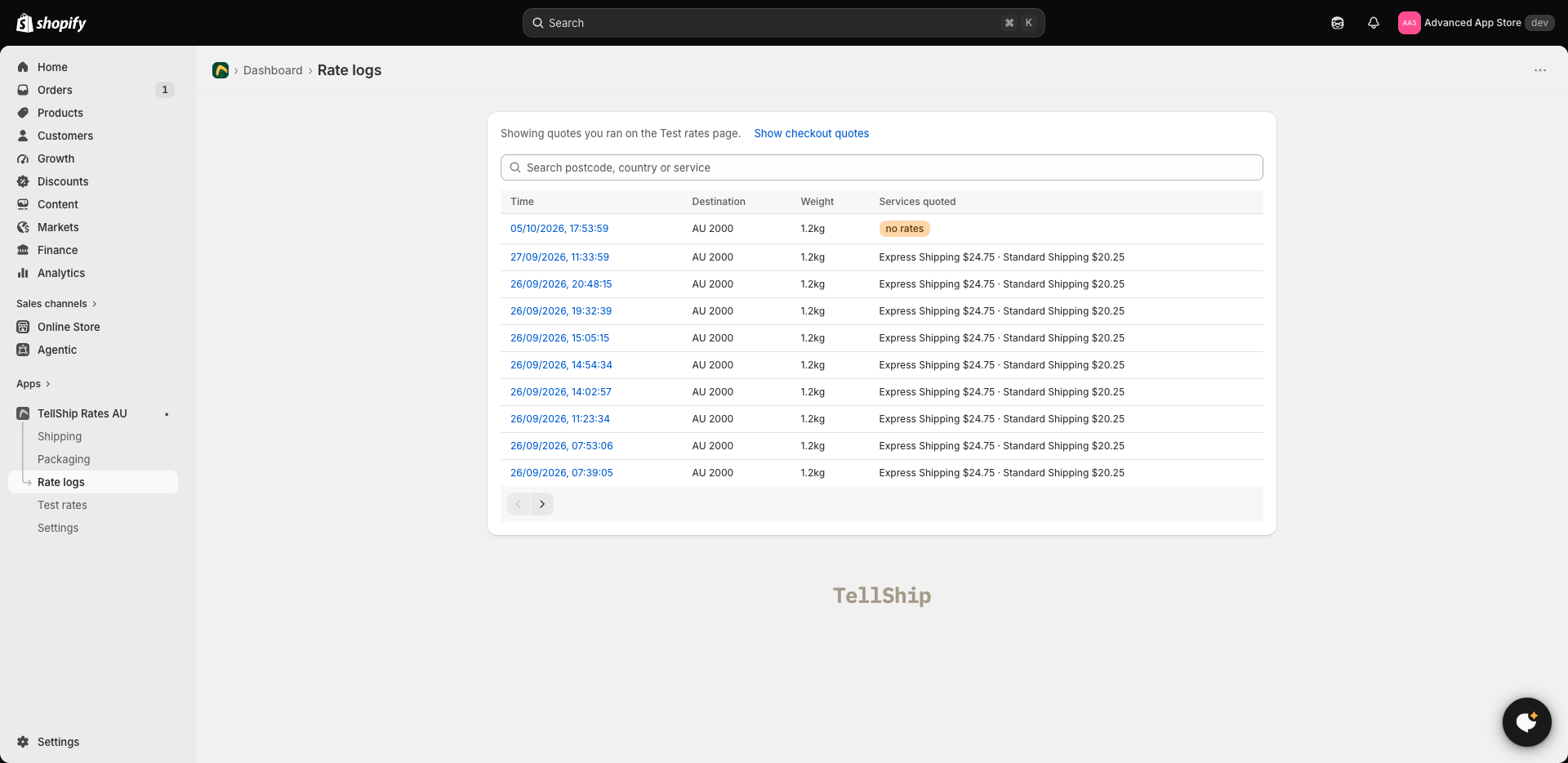Click the Dashboard breadcrumb link
Screen dimensions: 1568x763
pyautogui.click(x=273, y=70)
